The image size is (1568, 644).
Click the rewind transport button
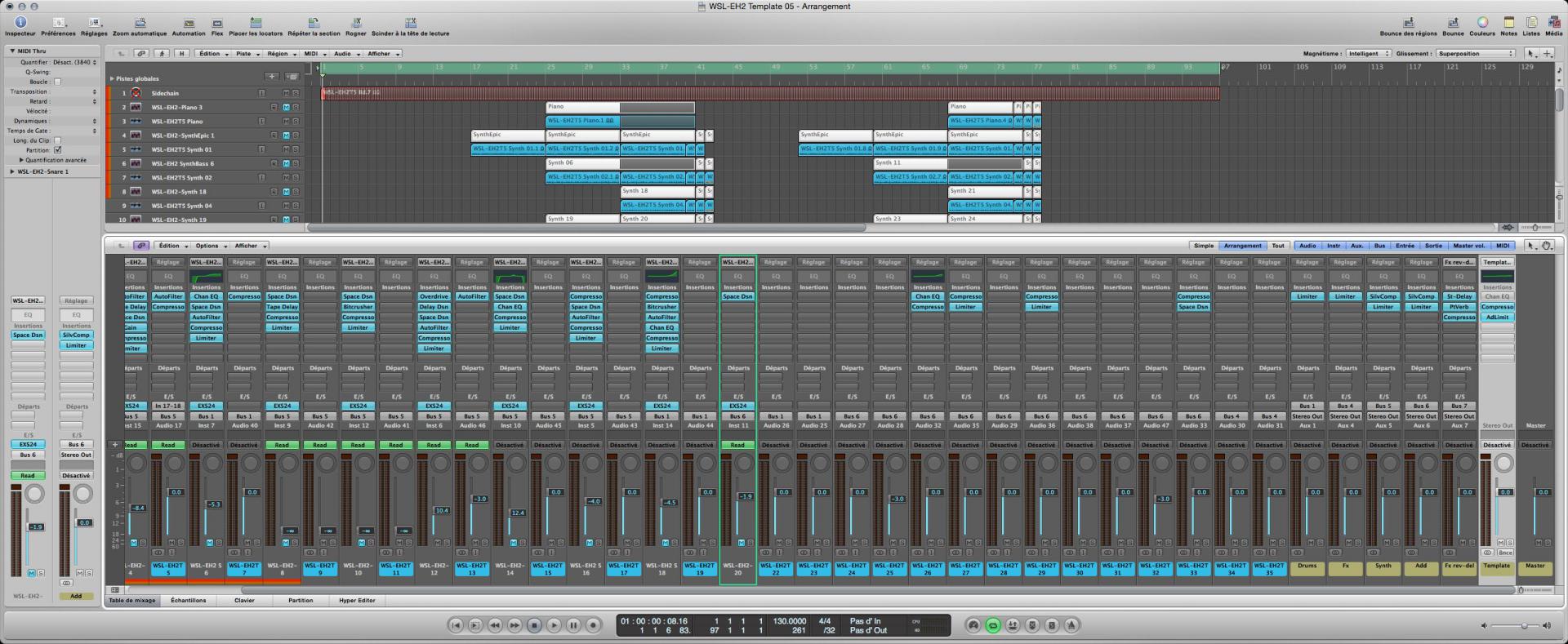[x=495, y=625]
